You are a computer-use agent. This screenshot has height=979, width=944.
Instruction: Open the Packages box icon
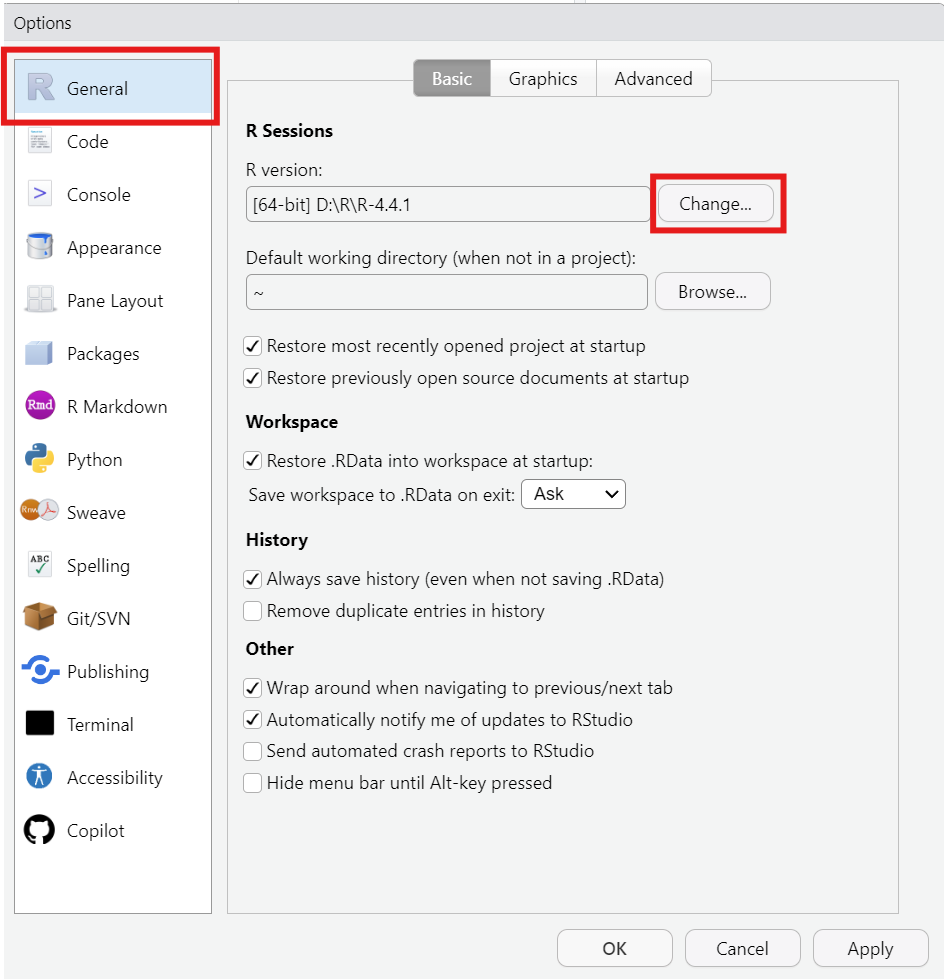(39, 353)
